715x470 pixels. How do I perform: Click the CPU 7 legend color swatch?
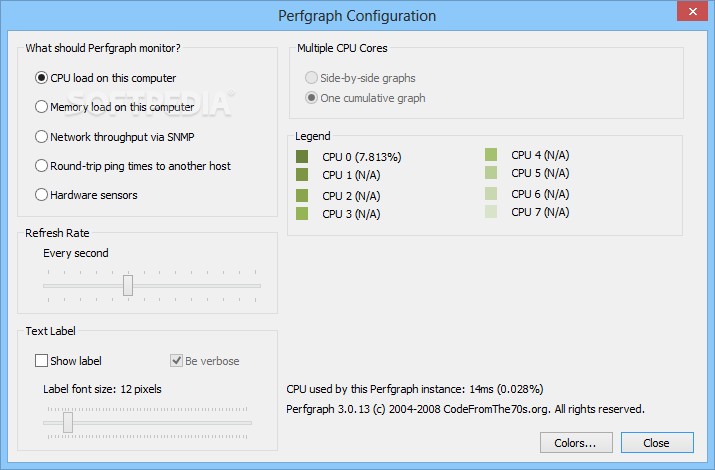pos(491,212)
